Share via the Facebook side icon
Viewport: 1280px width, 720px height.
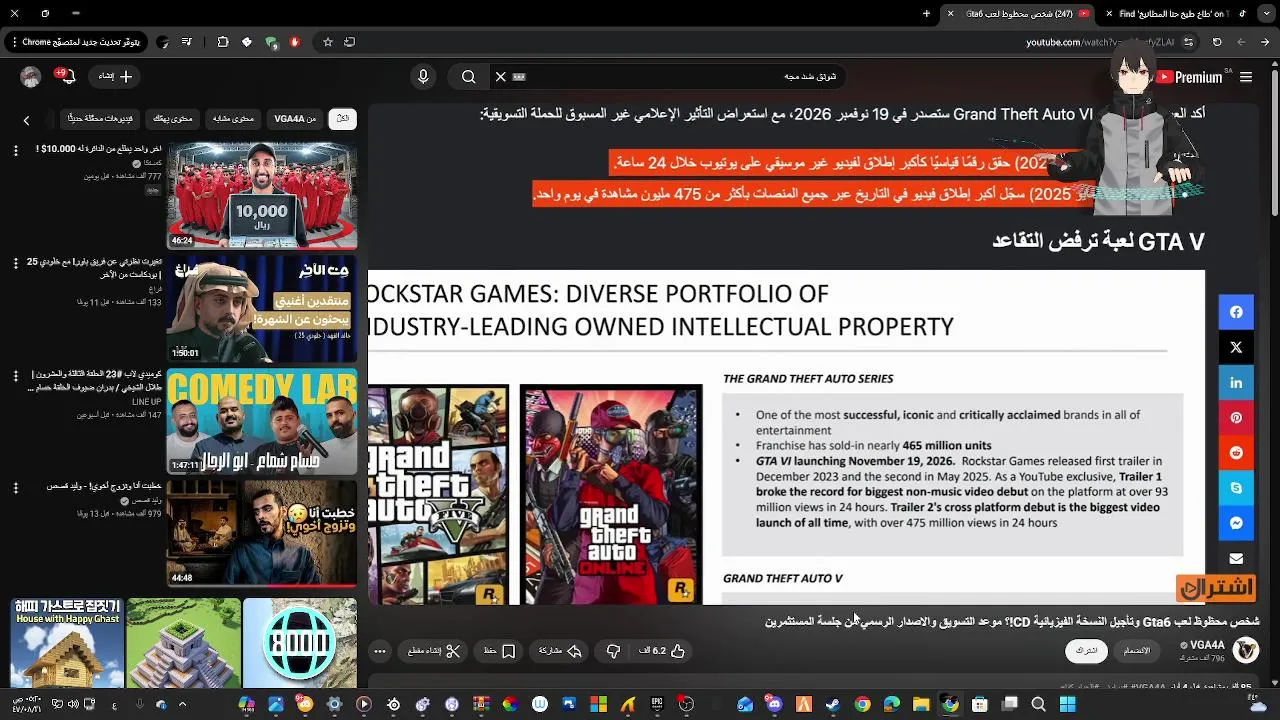(1236, 312)
